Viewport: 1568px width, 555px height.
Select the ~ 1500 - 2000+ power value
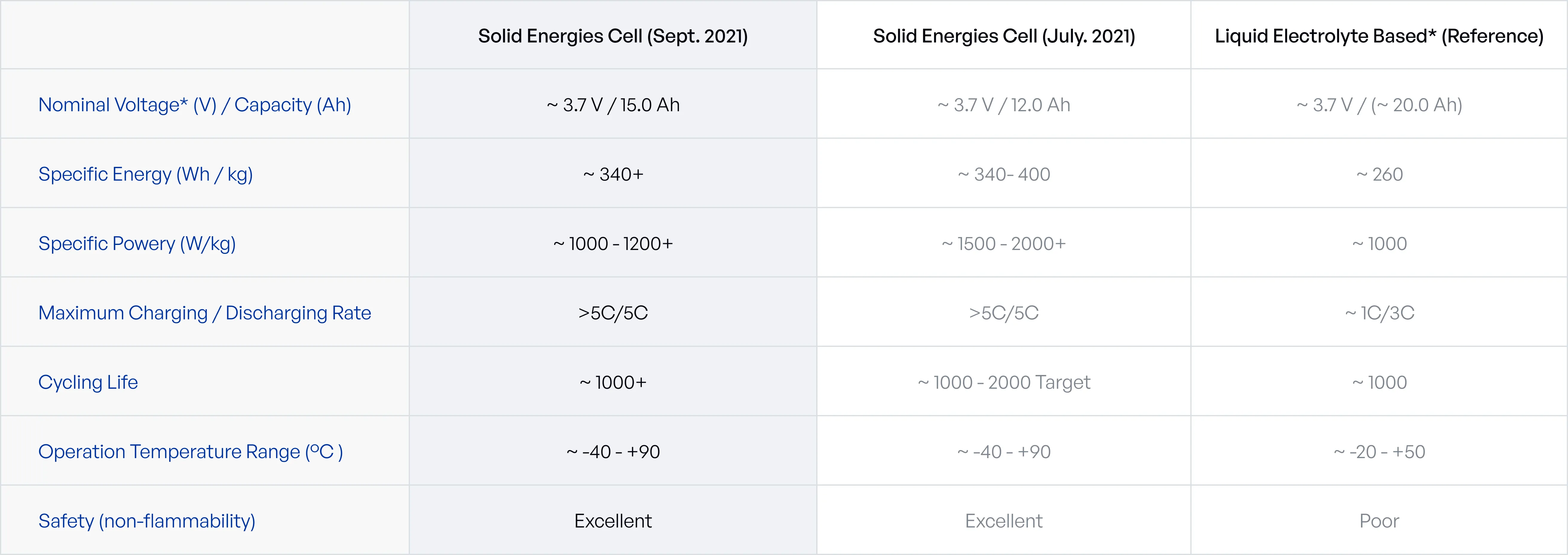point(1004,244)
